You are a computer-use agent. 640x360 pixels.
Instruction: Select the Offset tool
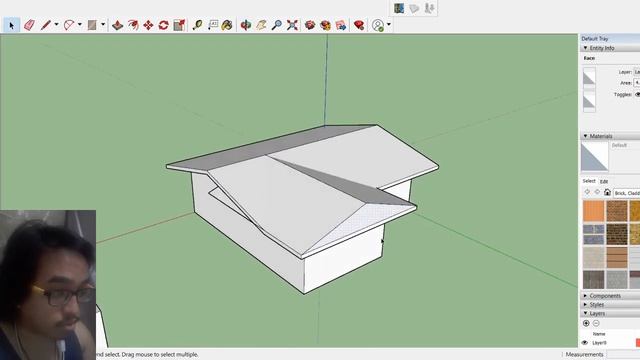[133, 25]
